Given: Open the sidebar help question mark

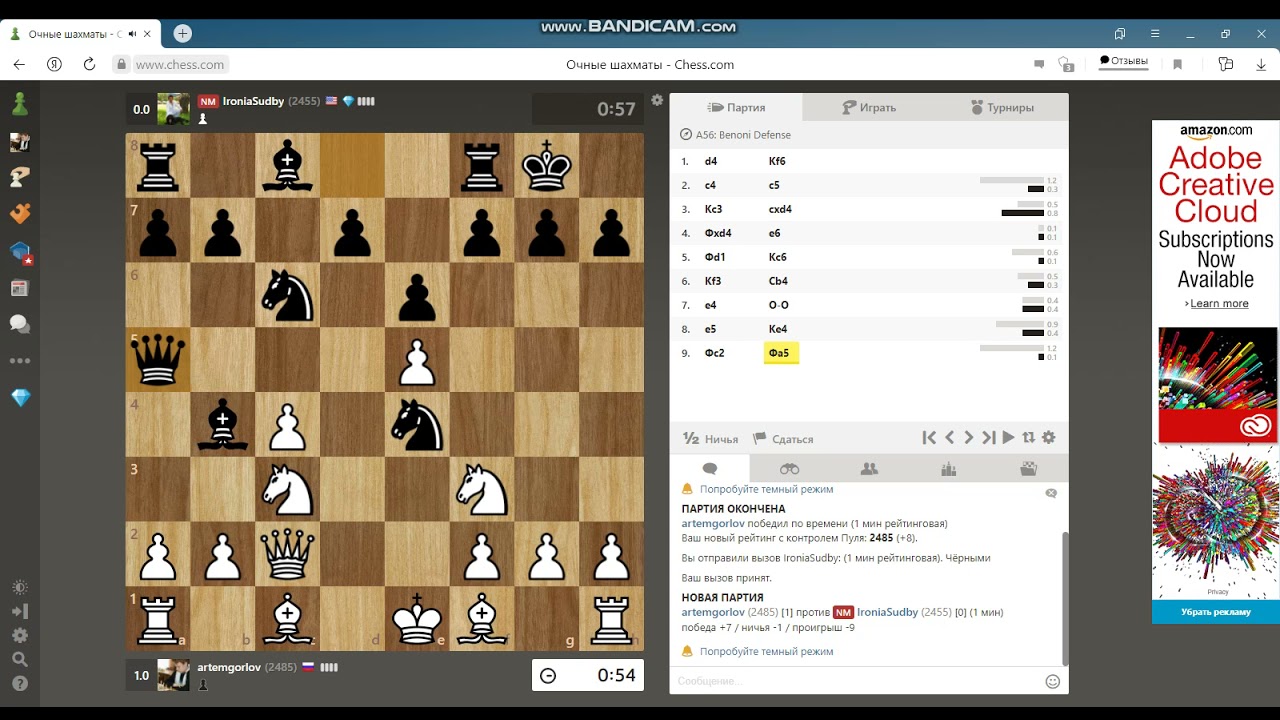Looking at the screenshot, I should pyautogui.click(x=20, y=684).
